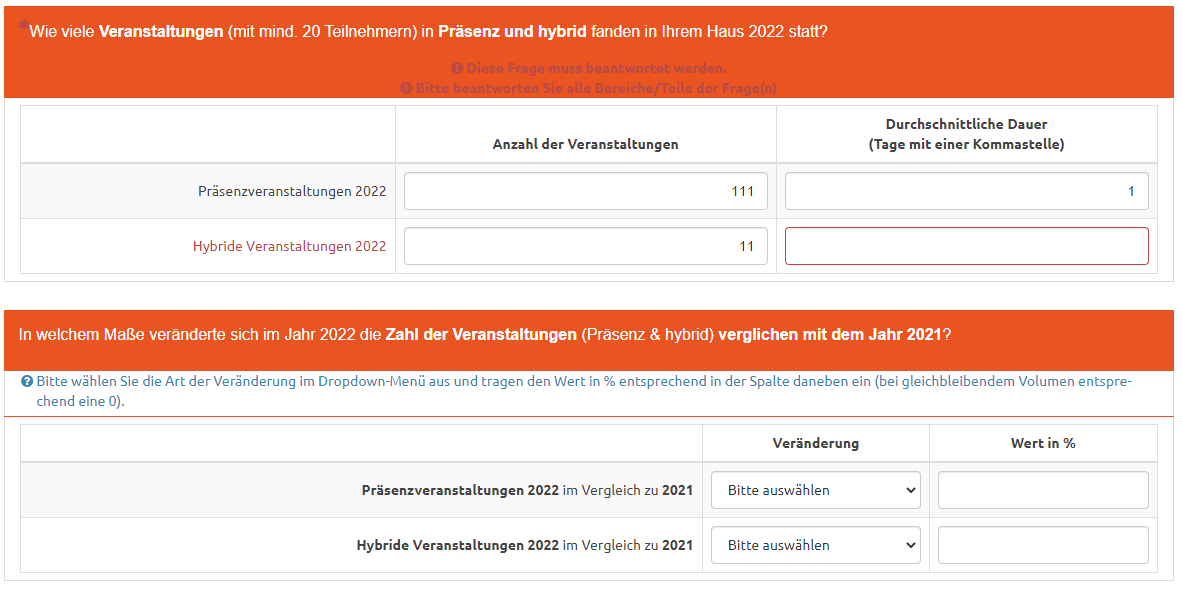Open Veränderung dropdown for Präsenzveranstaltungen 2022

pos(815,490)
